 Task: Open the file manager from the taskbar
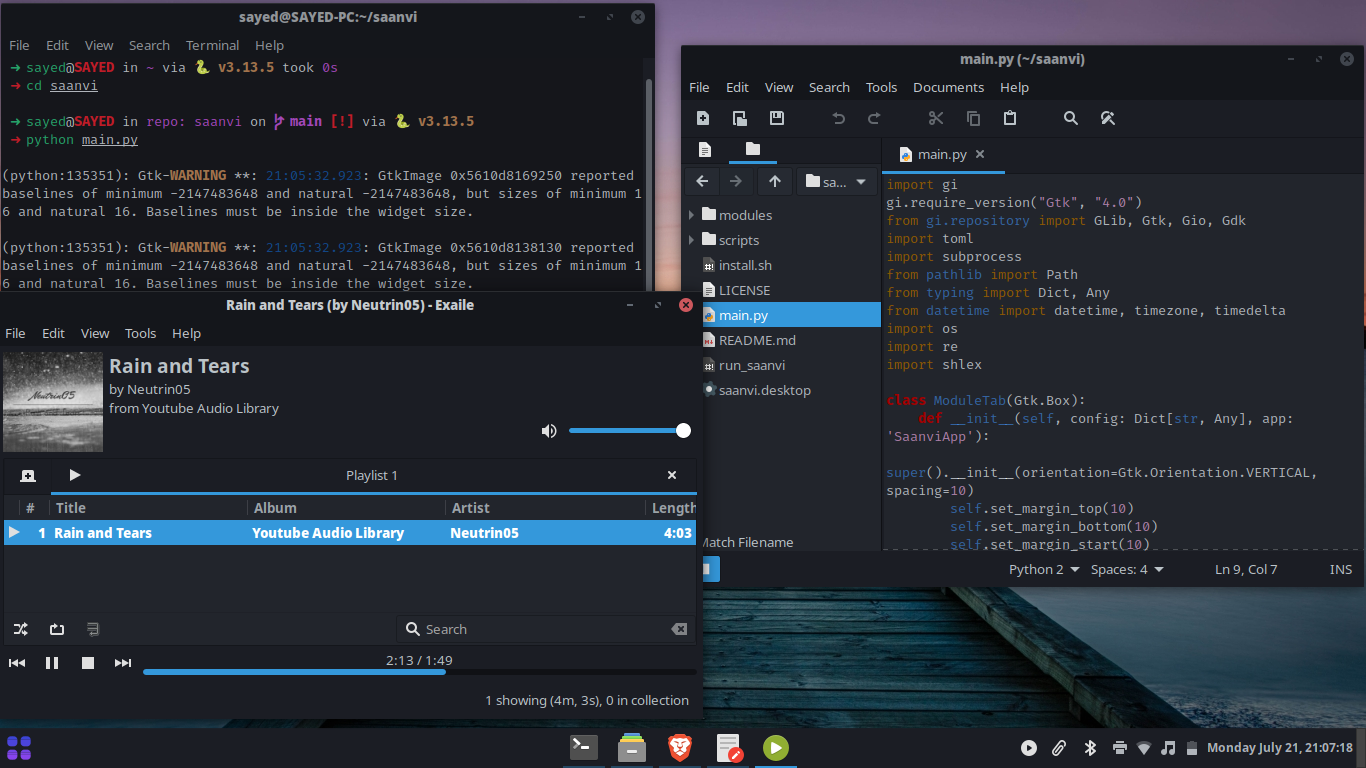pyautogui.click(x=632, y=748)
